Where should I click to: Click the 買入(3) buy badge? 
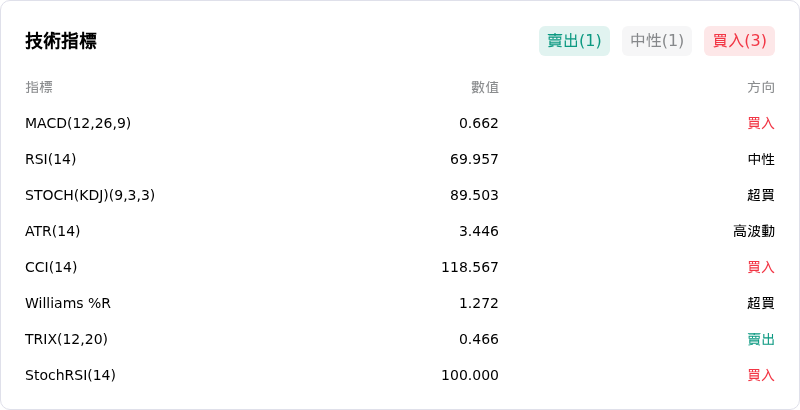click(x=739, y=41)
